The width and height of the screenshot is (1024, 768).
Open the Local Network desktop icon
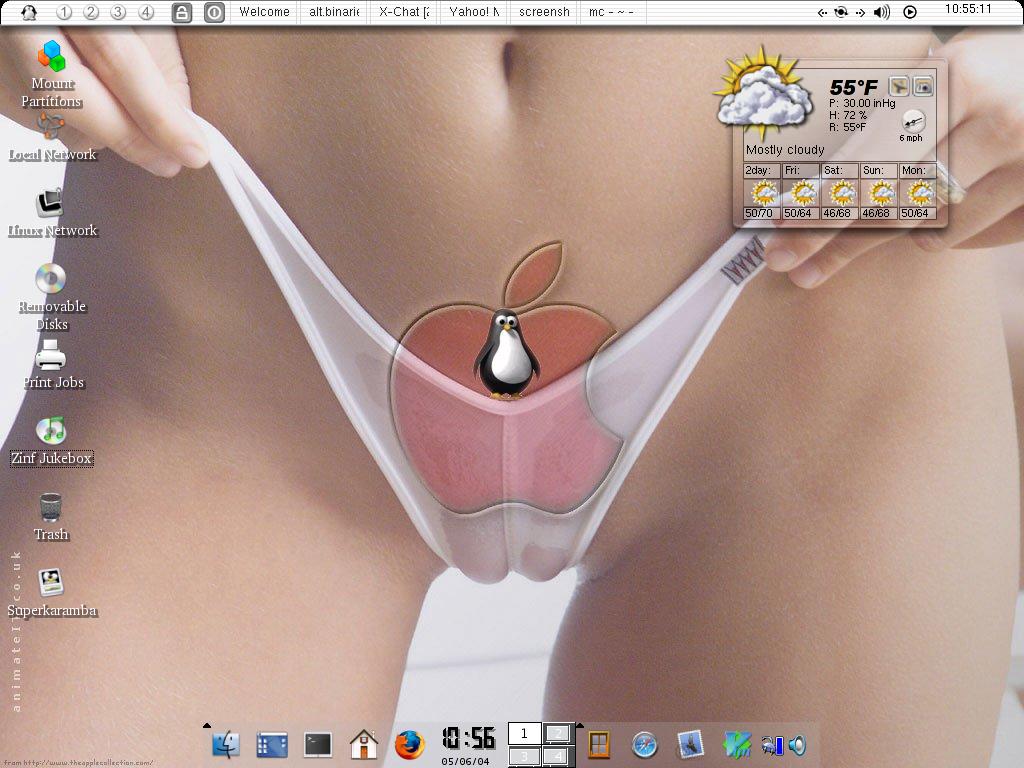coord(51,126)
